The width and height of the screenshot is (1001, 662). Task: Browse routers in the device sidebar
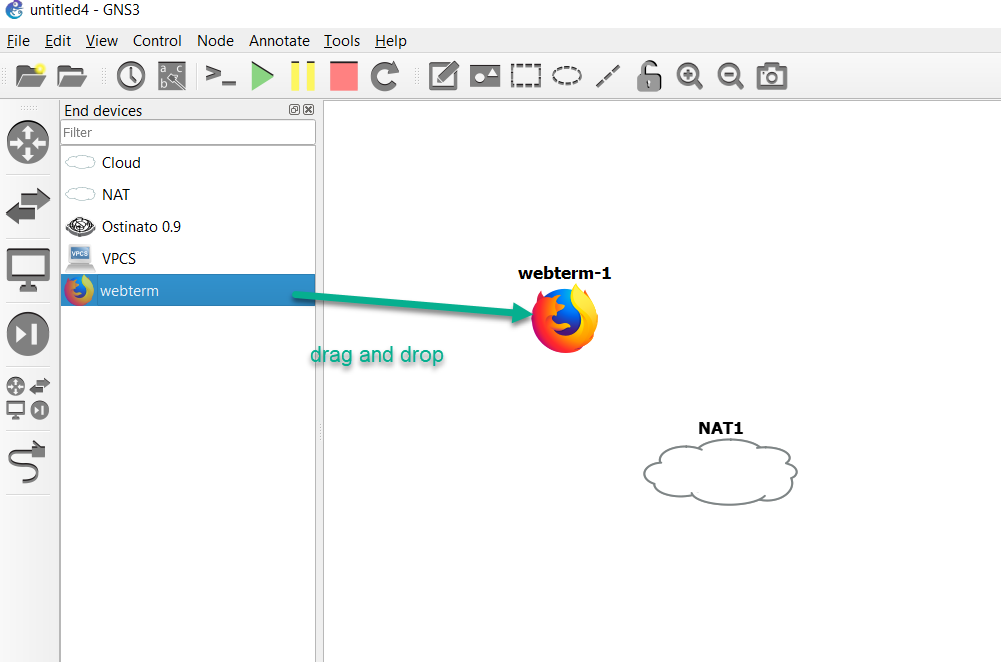[x=28, y=142]
